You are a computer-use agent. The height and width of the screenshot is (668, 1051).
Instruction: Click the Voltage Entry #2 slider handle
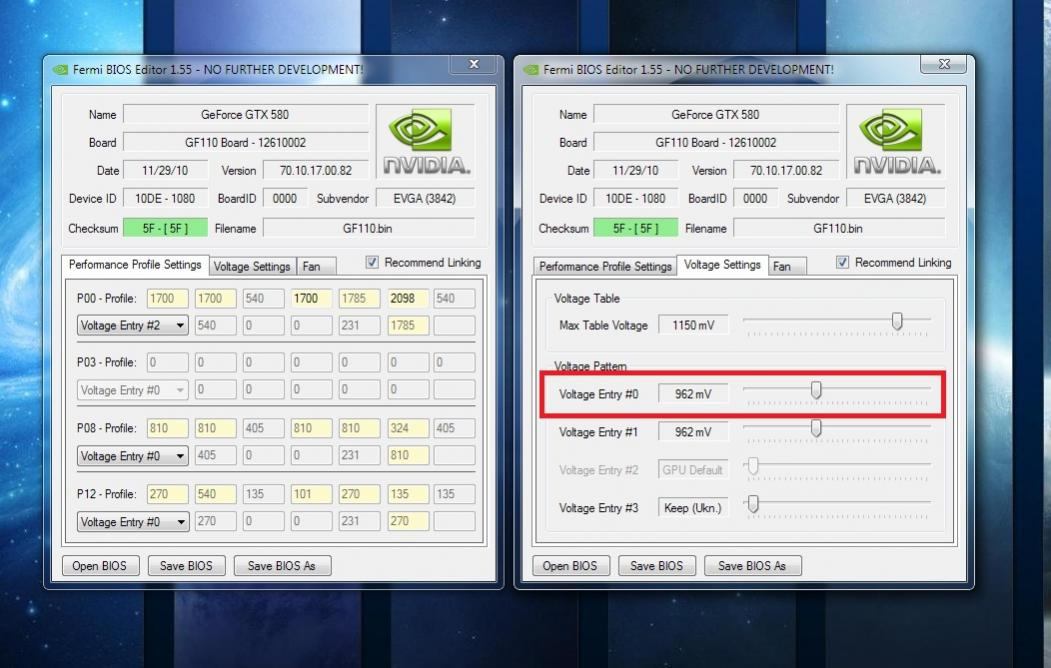[753, 466]
